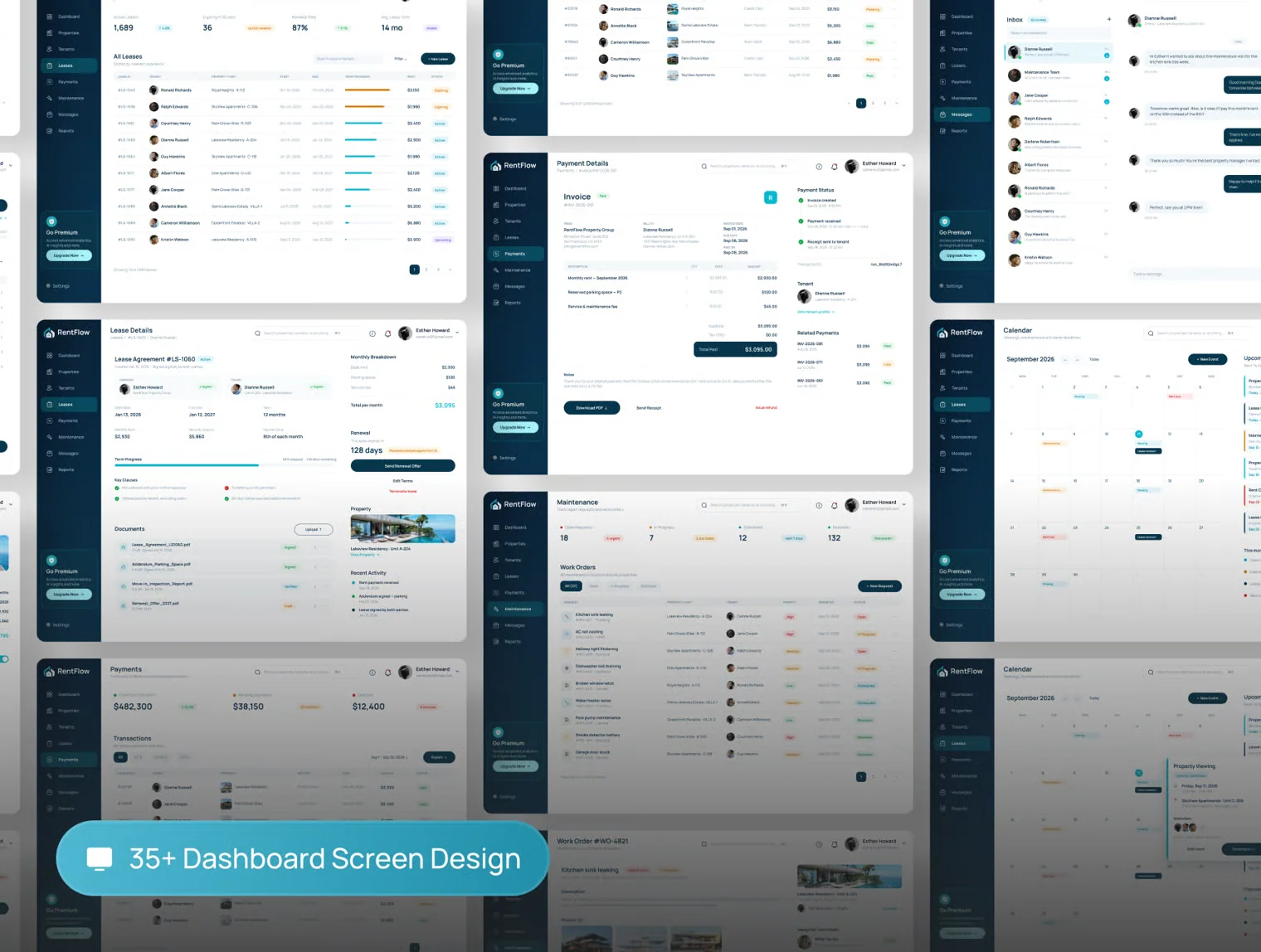
Task: Click Settings gear in Payment Details sidebar
Action: pyautogui.click(x=496, y=458)
